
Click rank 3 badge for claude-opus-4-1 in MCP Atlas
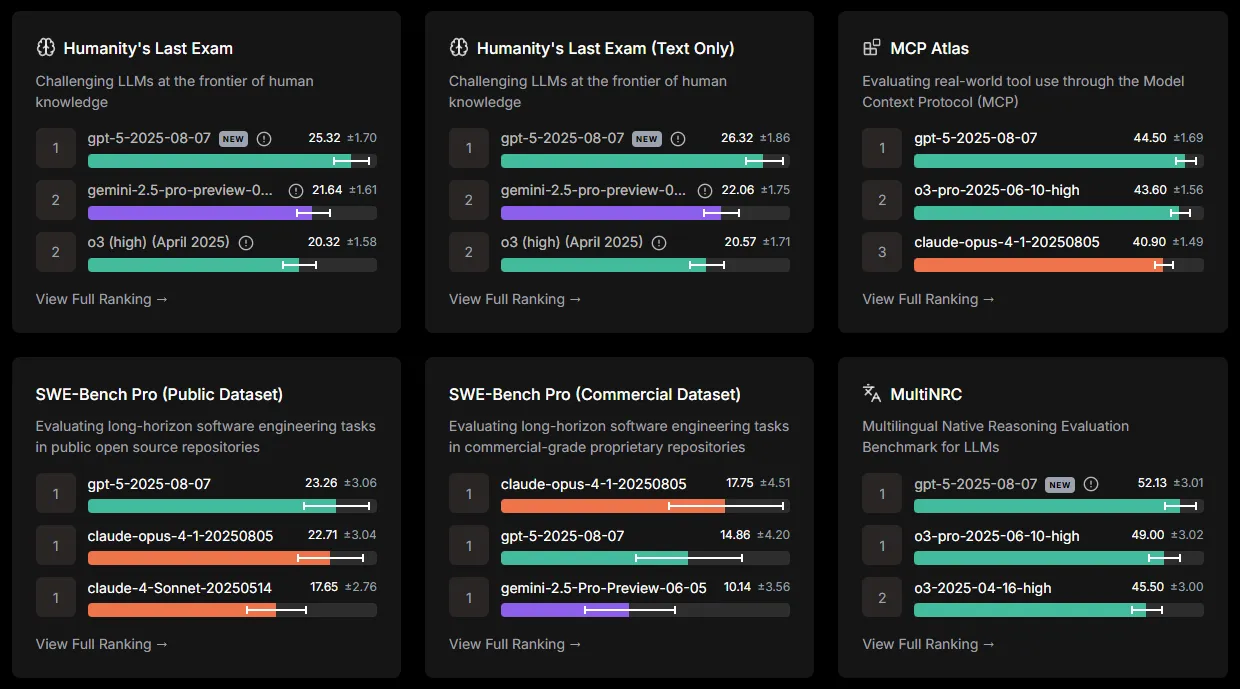point(882,252)
